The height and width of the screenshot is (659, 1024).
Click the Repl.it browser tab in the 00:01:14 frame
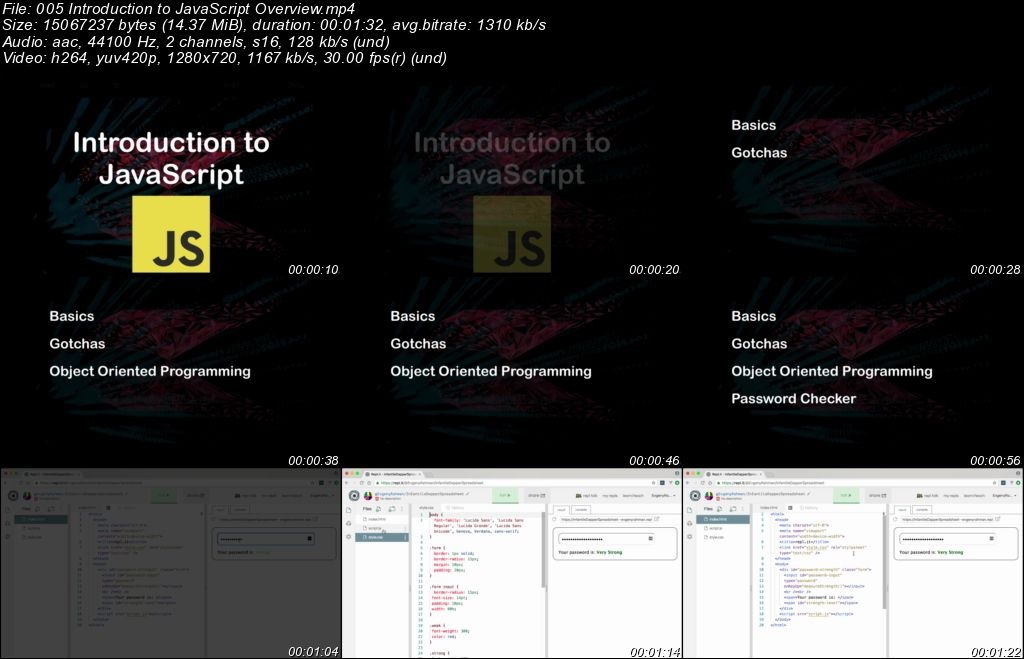393,474
